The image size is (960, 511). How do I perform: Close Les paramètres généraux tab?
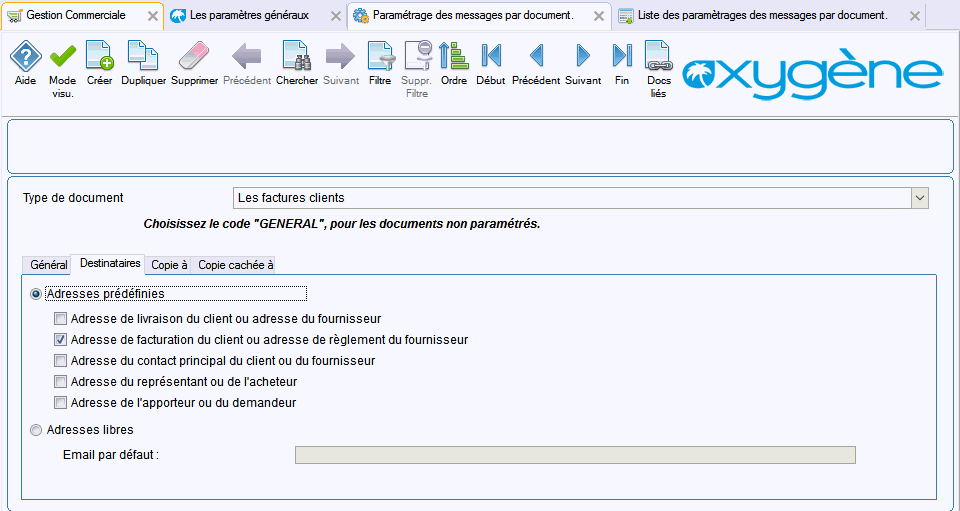click(x=336, y=17)
